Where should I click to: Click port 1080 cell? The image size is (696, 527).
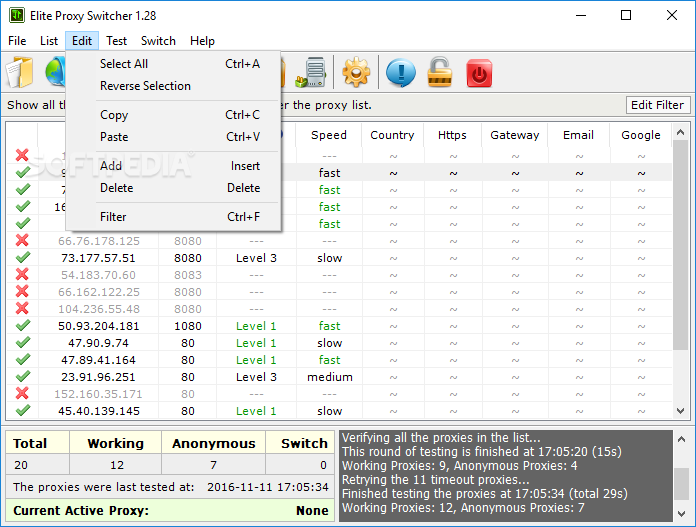point(188,326)
